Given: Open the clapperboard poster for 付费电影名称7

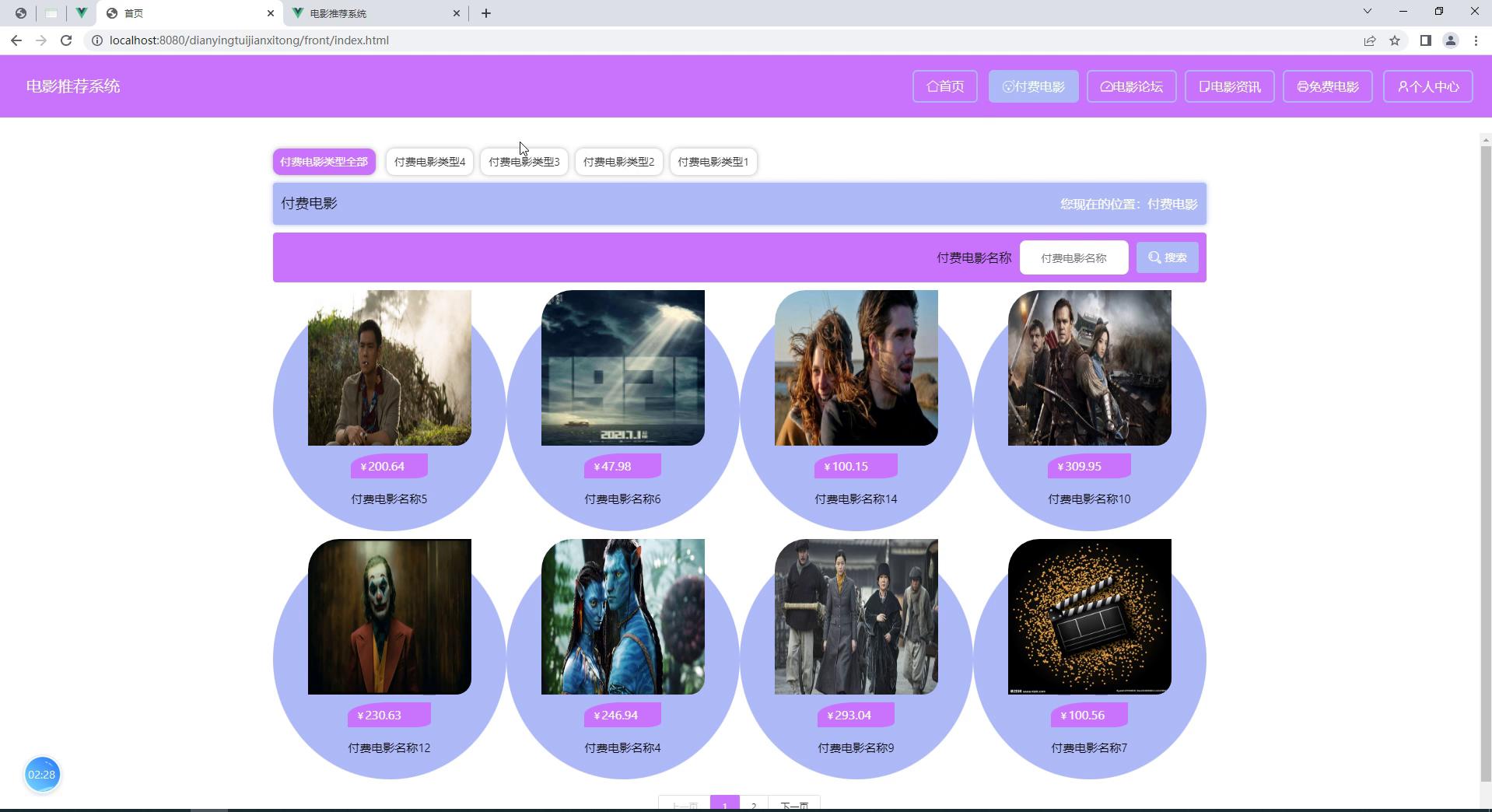Looking at the screenshot, I should 1090,617.
